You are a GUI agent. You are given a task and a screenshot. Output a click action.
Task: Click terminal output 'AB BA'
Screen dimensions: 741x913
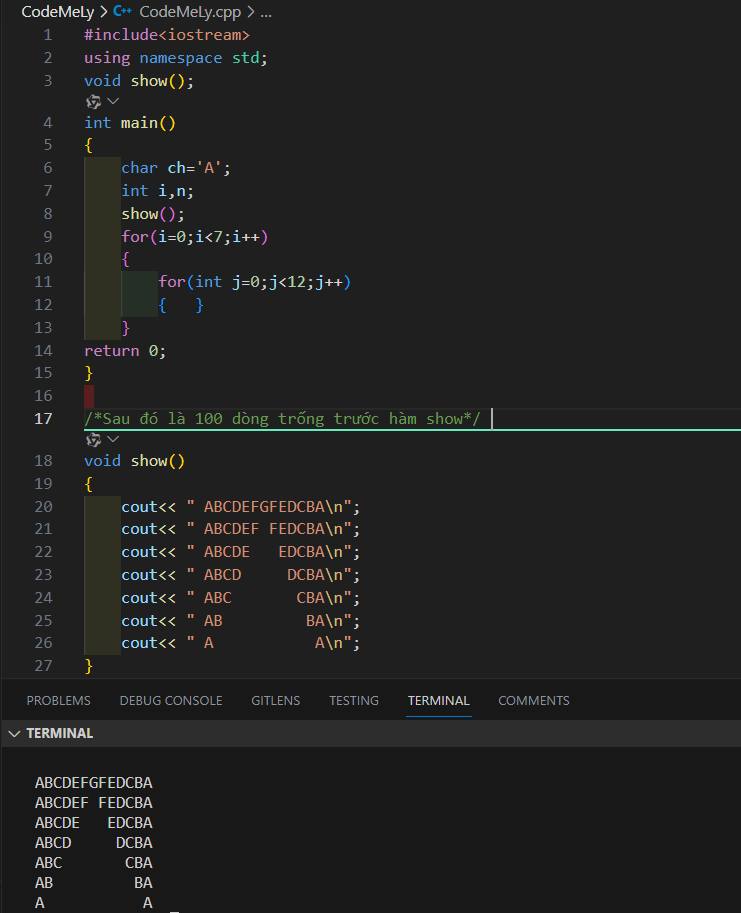click(94, 883)
